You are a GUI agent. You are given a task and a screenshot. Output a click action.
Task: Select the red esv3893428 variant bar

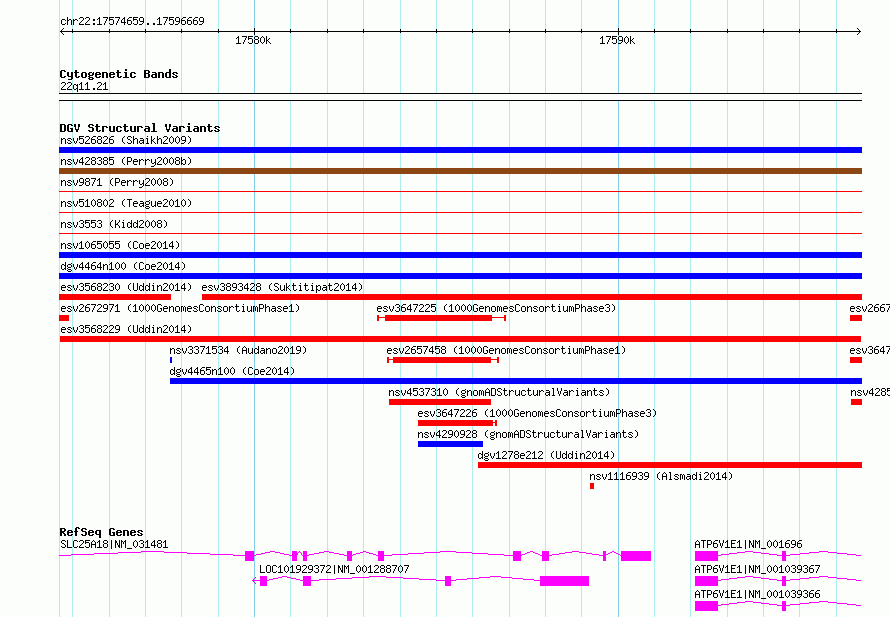click(532, 297)
